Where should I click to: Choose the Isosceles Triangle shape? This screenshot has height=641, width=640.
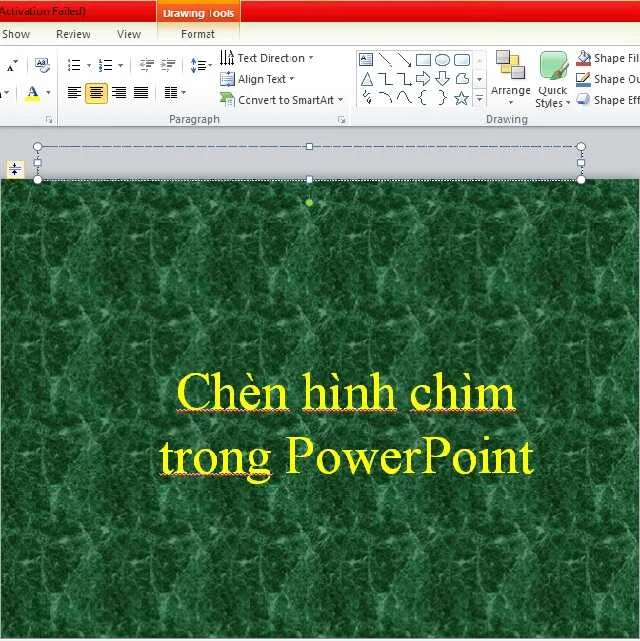[x=367, y=79]
